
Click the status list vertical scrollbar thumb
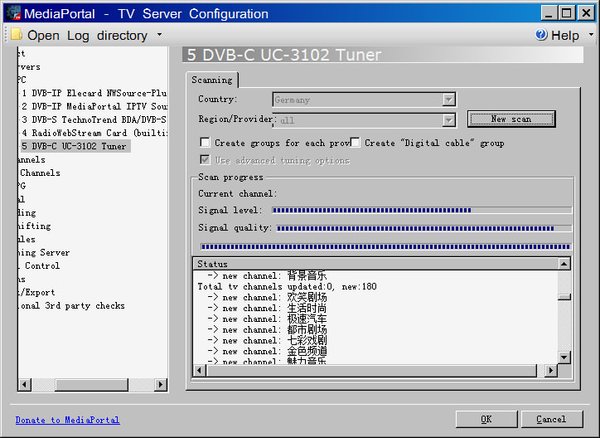pos(564,297)
